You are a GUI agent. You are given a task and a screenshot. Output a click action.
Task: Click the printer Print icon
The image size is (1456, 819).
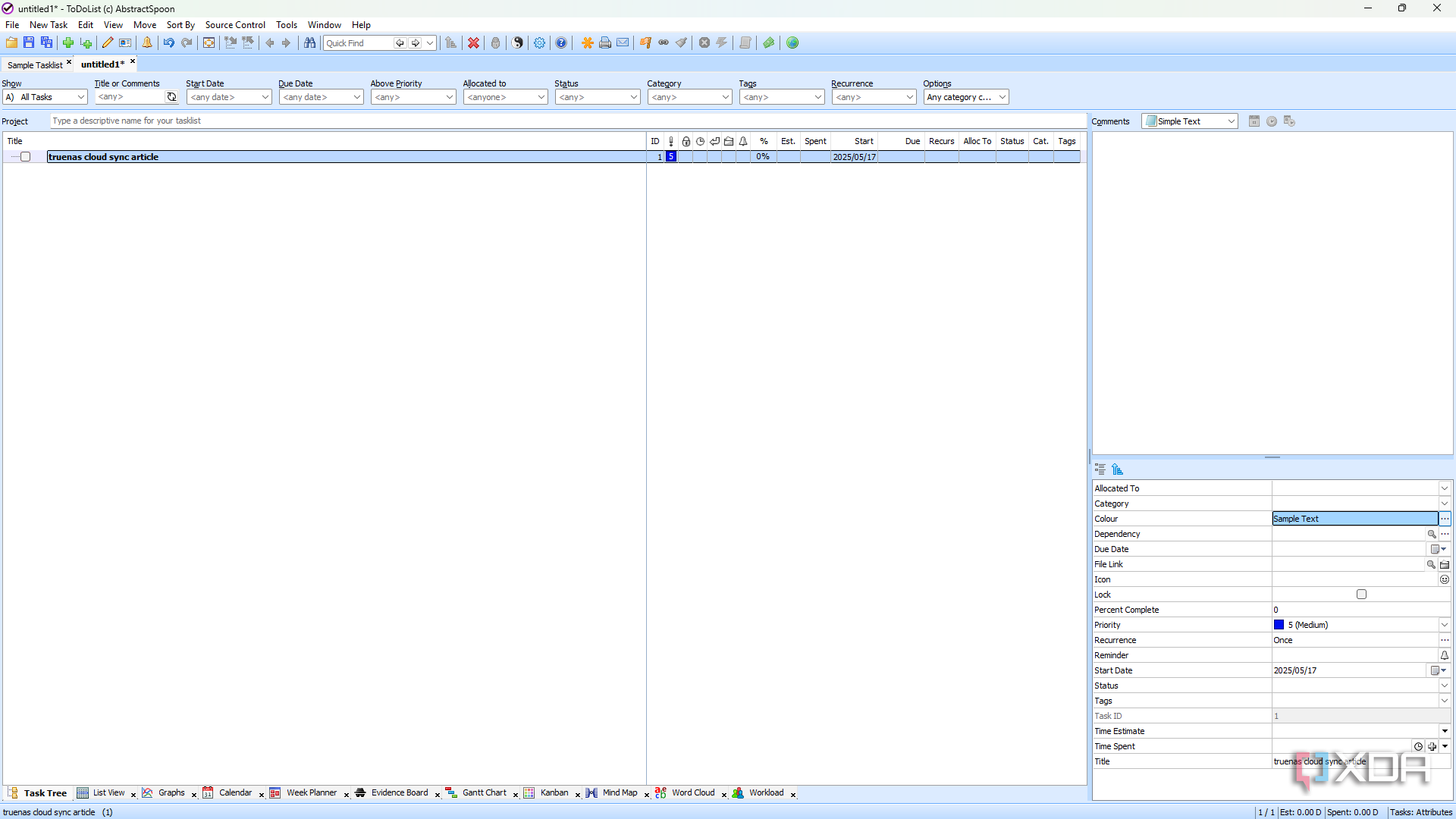pyautogui.click(x=605, y=43)
